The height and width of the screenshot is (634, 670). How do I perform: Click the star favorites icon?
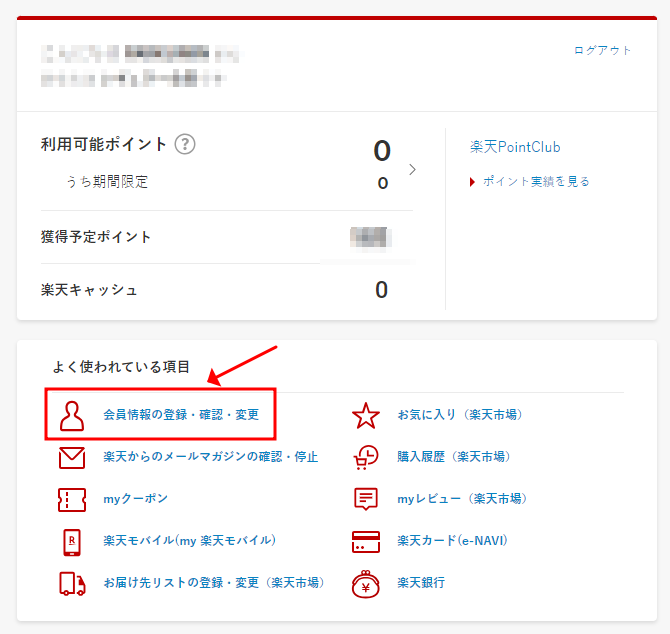click(x=366, y=415)
